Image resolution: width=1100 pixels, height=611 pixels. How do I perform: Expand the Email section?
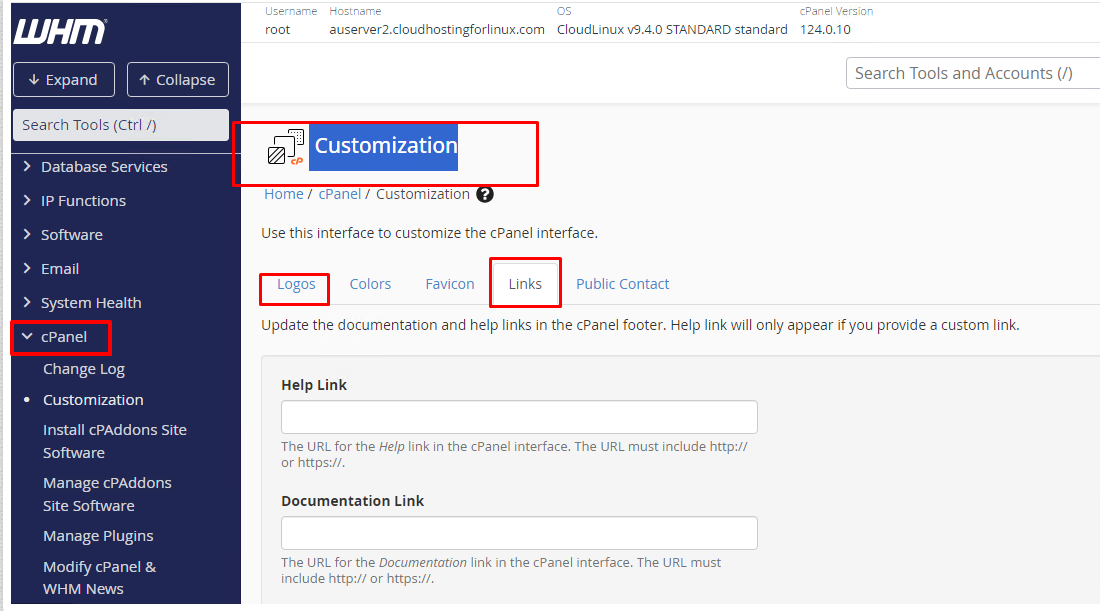pos(60,269)
